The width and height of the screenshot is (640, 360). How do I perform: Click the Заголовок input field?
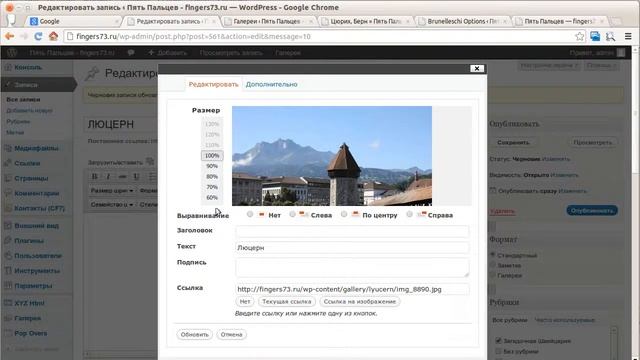[352, 231]
